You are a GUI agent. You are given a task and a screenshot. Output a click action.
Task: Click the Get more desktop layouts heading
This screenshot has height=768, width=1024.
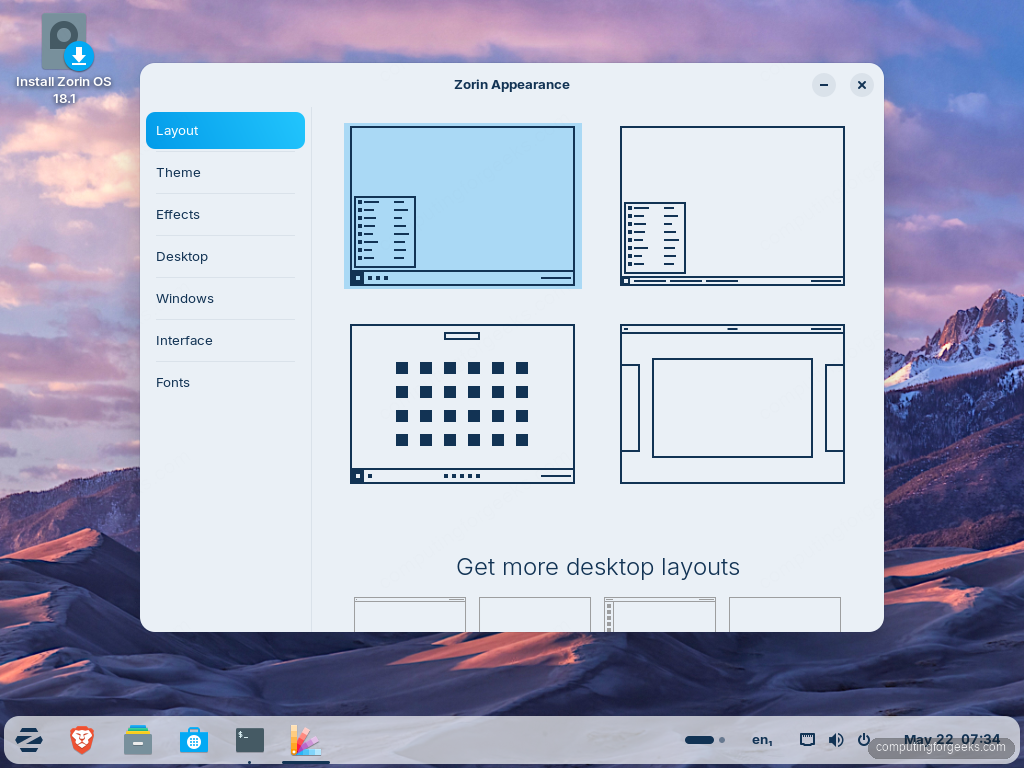(x=598, y=567)
